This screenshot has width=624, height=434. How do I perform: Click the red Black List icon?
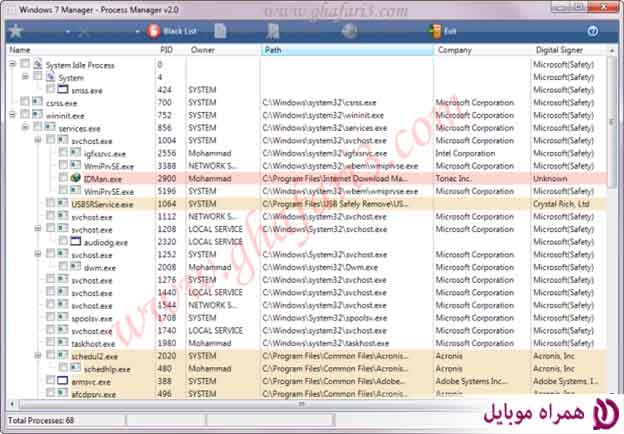click(x=154, y=31)
